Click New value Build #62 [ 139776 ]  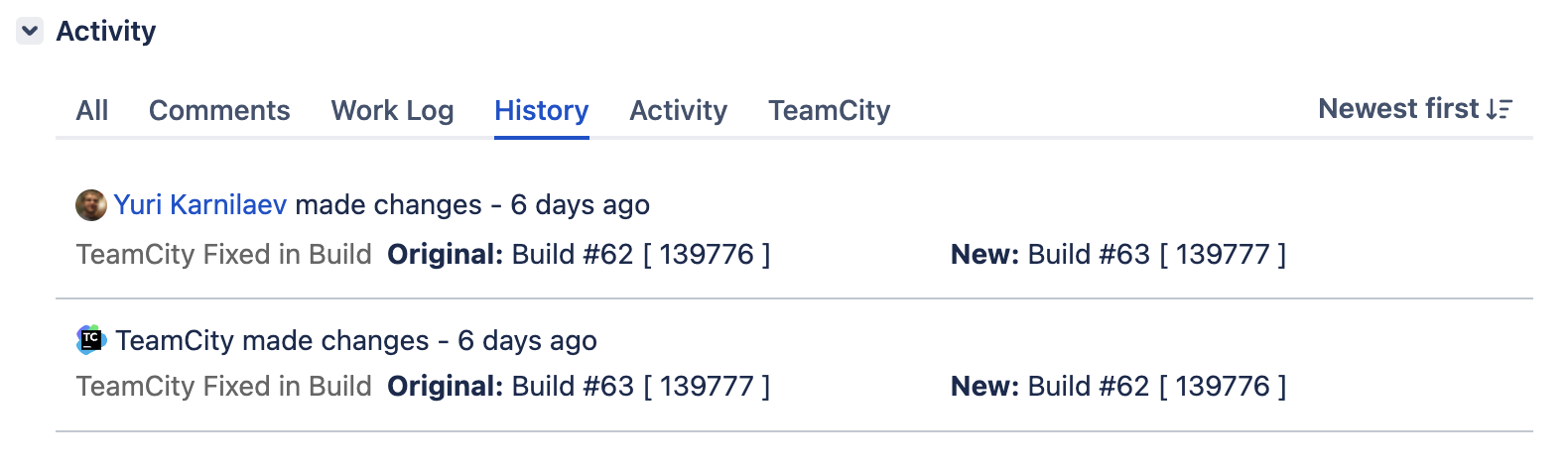tap(1156, 386)
